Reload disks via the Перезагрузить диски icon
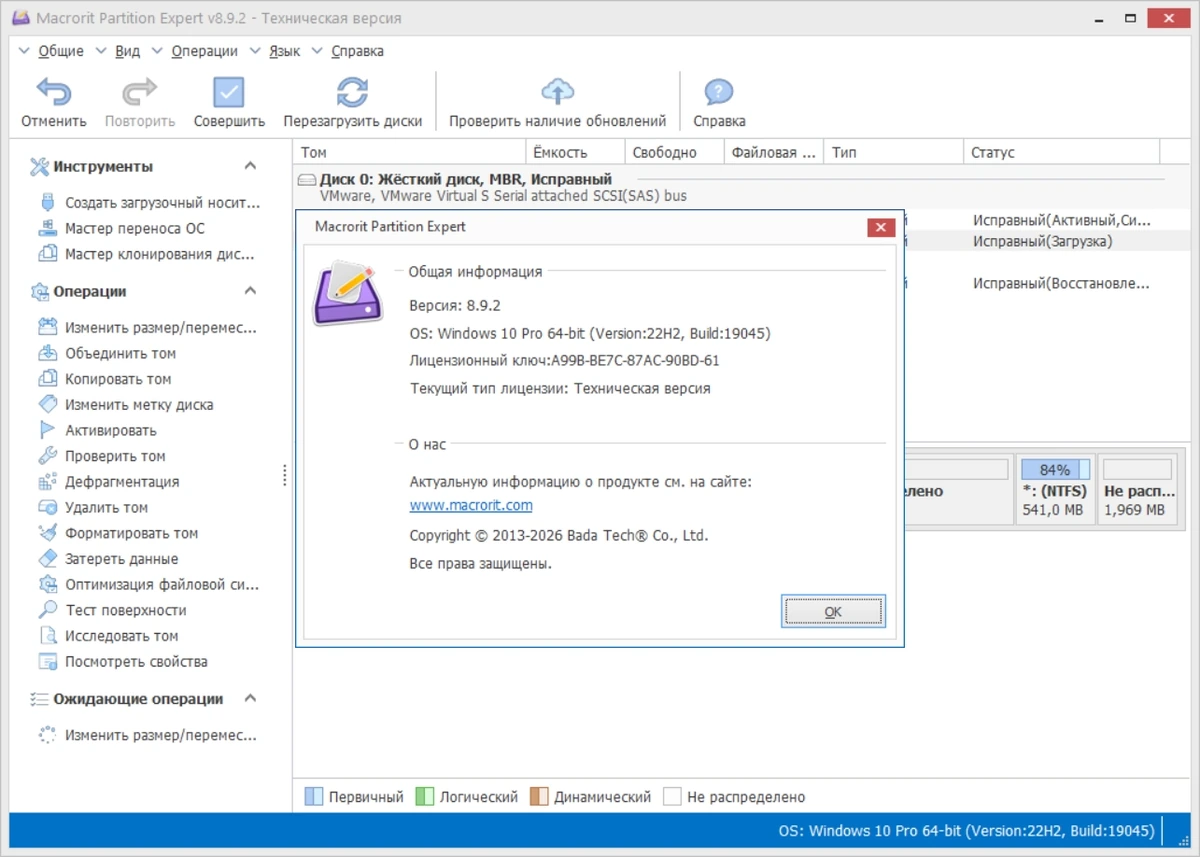The width and height of the screenshot is (1200, 857). click(x=352, y=92)
